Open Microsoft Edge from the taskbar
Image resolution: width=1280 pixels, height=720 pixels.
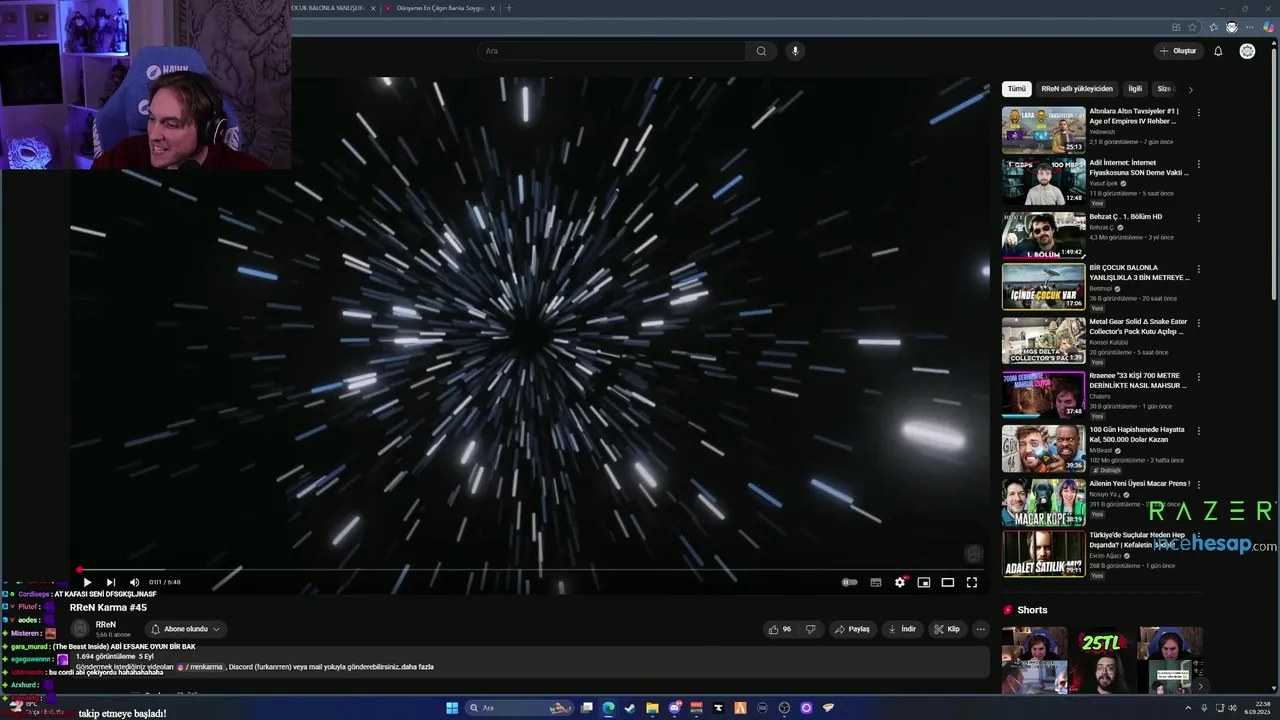[x=608, y=708]
